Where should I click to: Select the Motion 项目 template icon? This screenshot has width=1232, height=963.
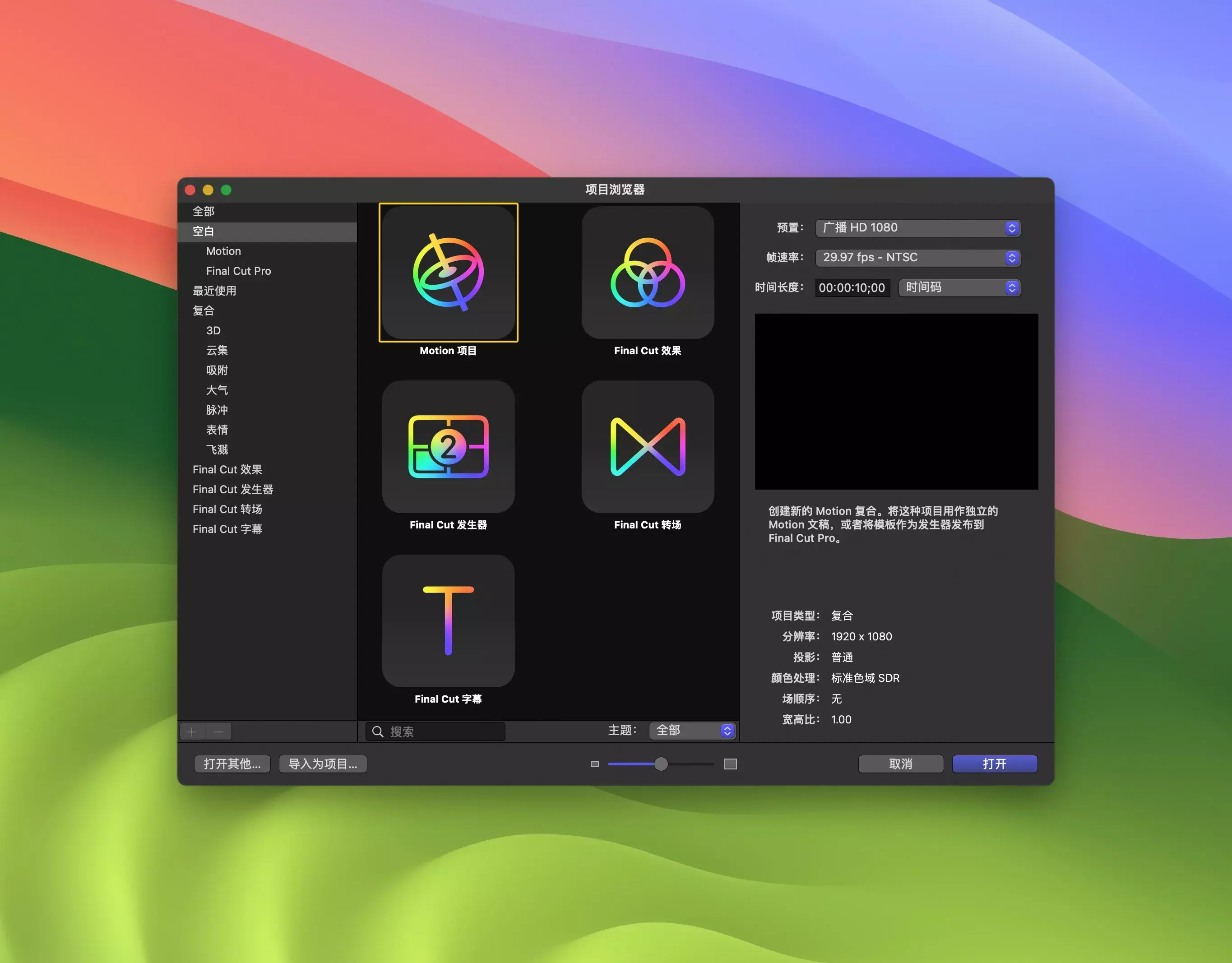(447, 273)
